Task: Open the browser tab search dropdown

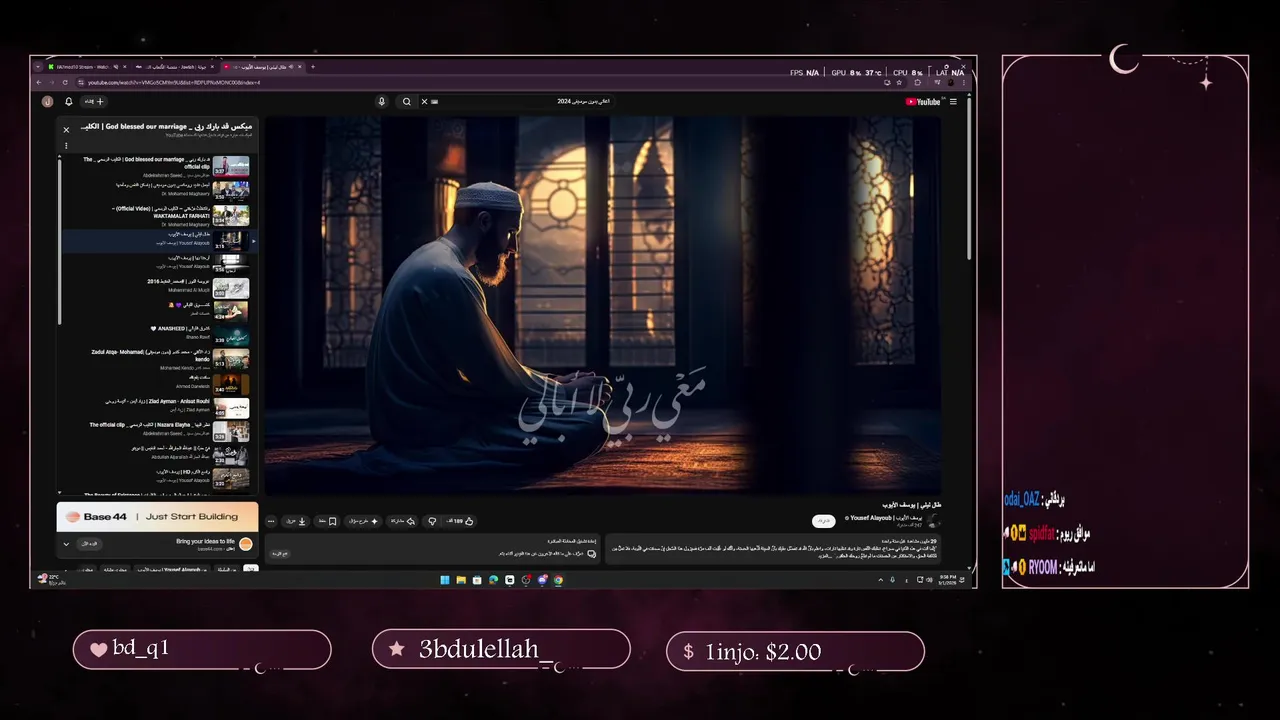Action: tap(38, 67)
